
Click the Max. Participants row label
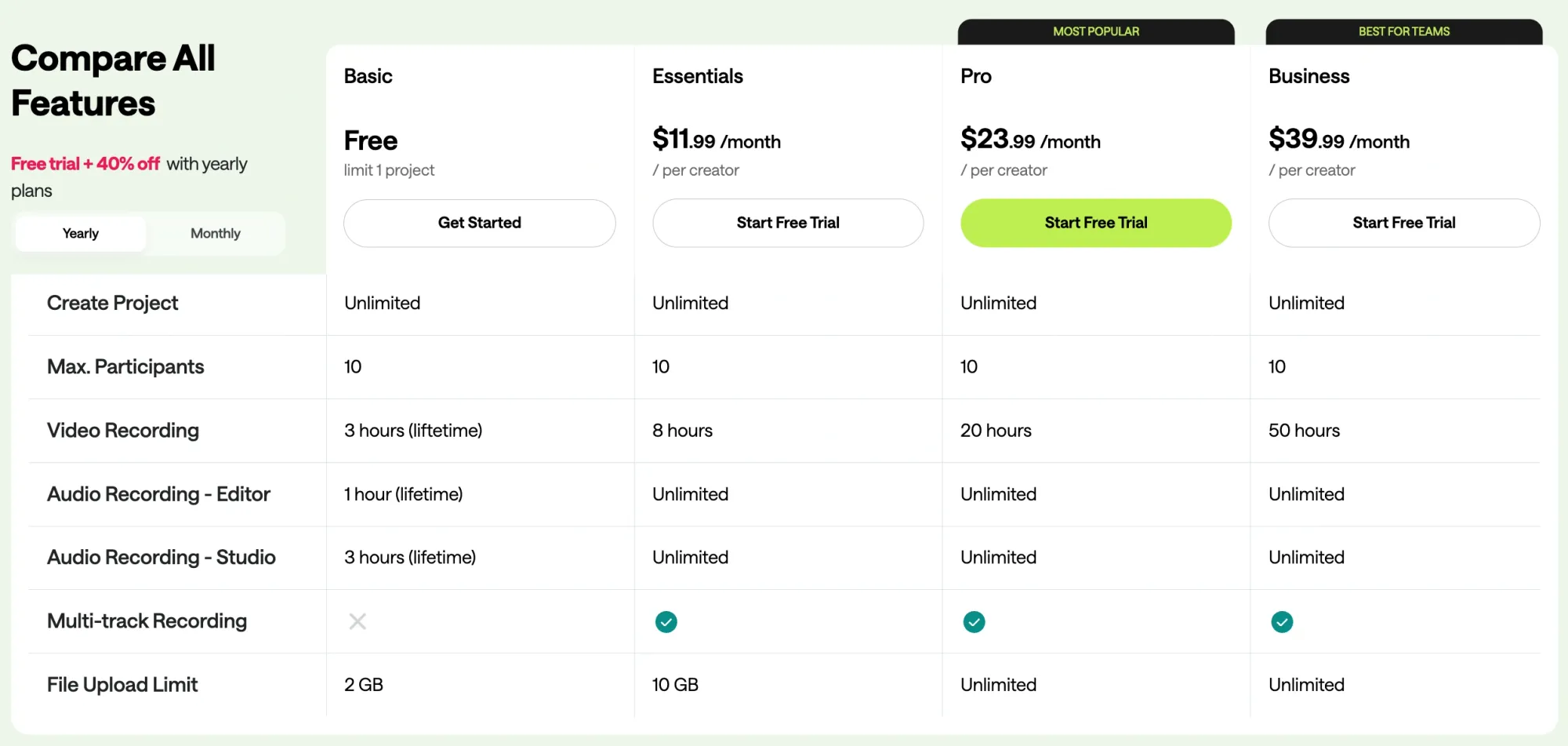[125, 366]
